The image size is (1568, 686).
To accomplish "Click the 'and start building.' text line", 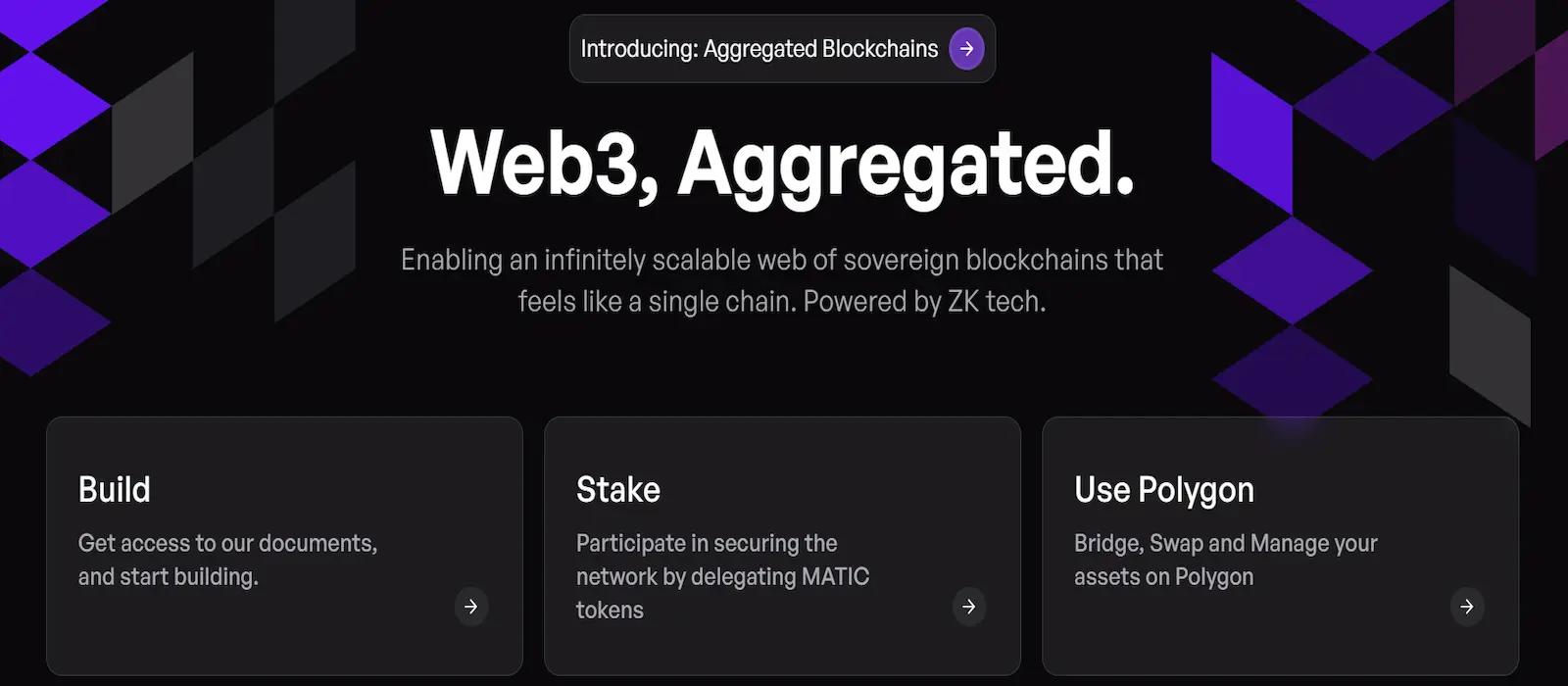I will pyautogui.click(x=169, y=576).
